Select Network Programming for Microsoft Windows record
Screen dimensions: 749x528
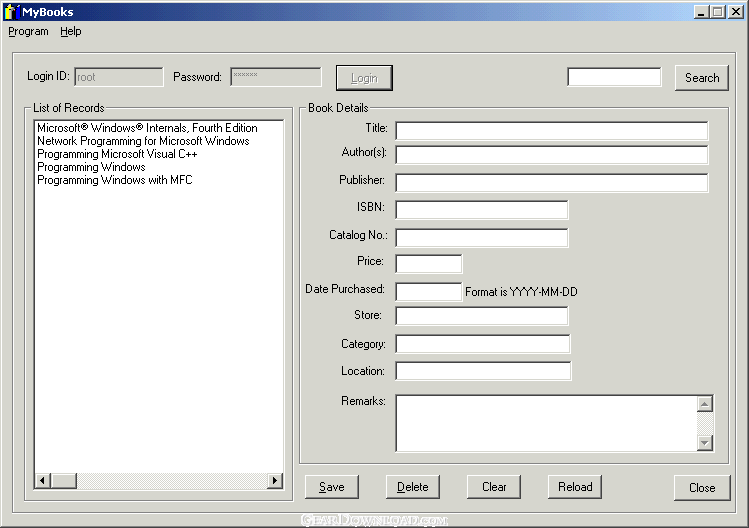pyautogui.click(x=143, y=141)
